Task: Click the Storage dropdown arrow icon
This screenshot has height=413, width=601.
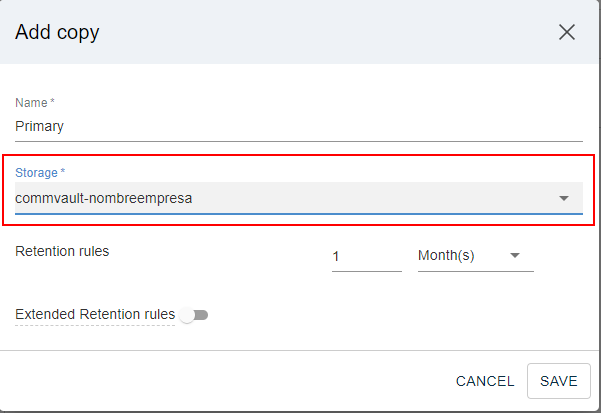Action: click(x=564, y=198)
